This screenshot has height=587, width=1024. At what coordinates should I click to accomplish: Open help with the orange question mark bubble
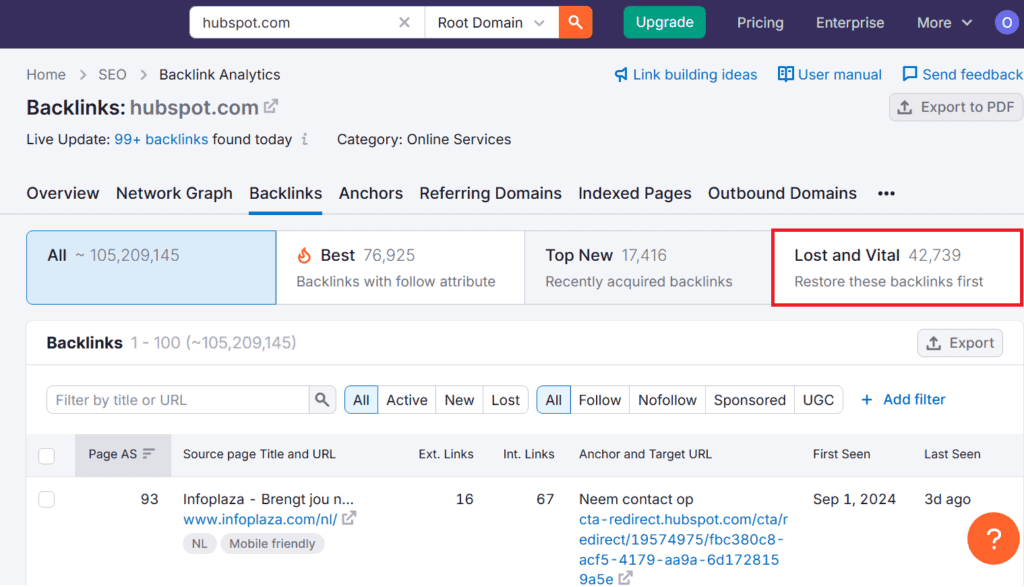coord(993,538)
